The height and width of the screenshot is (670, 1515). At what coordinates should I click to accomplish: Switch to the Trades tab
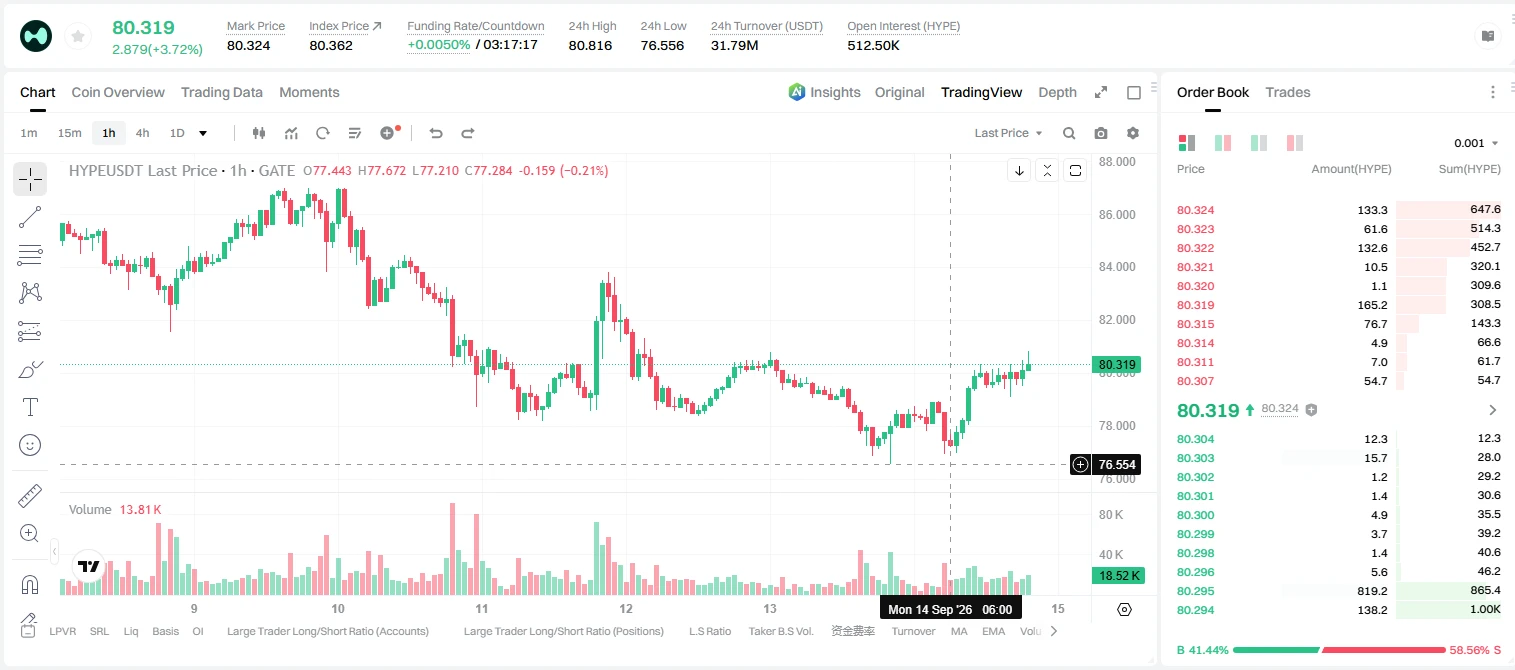tap(1288, 92)
